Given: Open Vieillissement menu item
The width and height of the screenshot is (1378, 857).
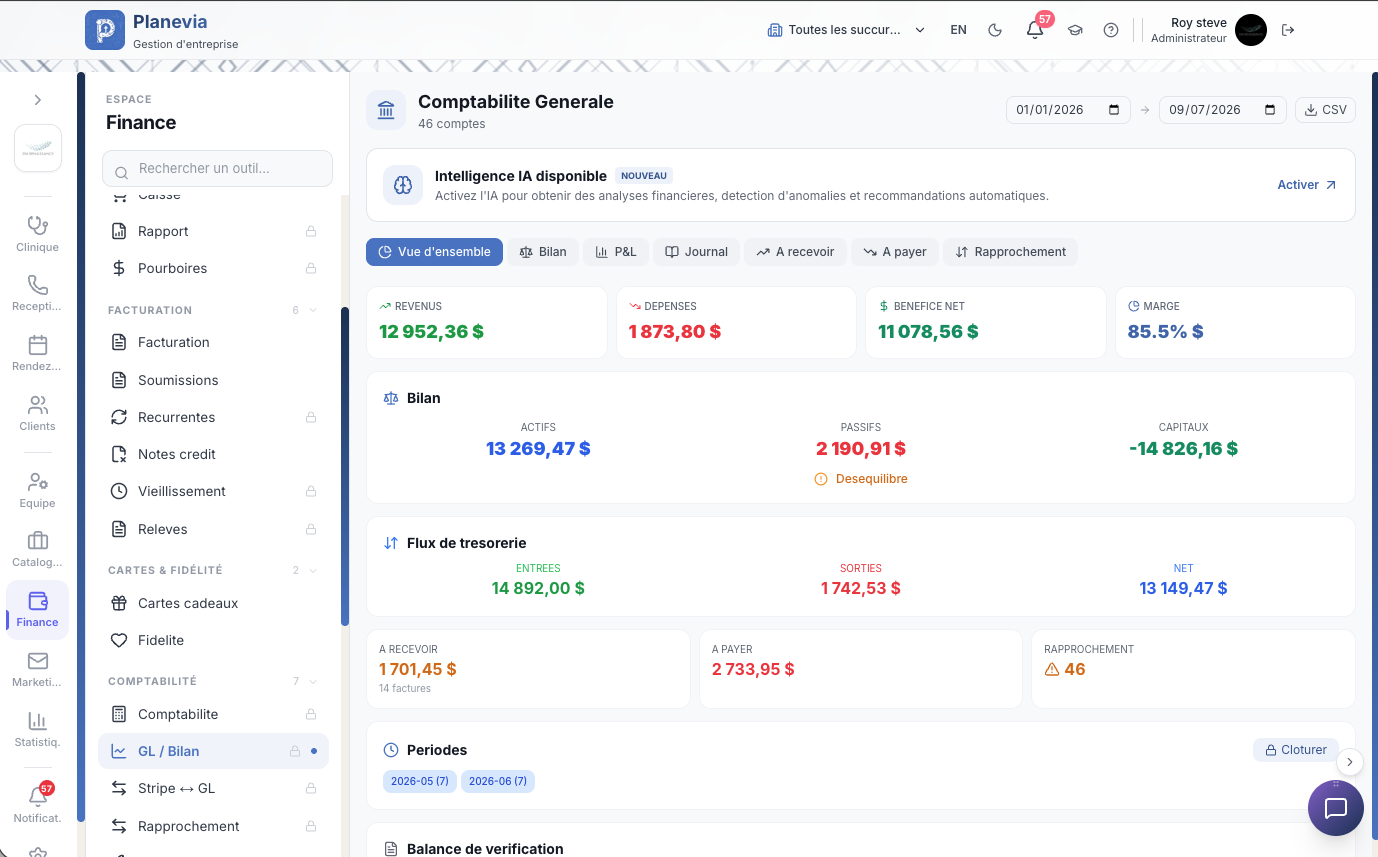Looking at the screenshot, I should (214, 491).
